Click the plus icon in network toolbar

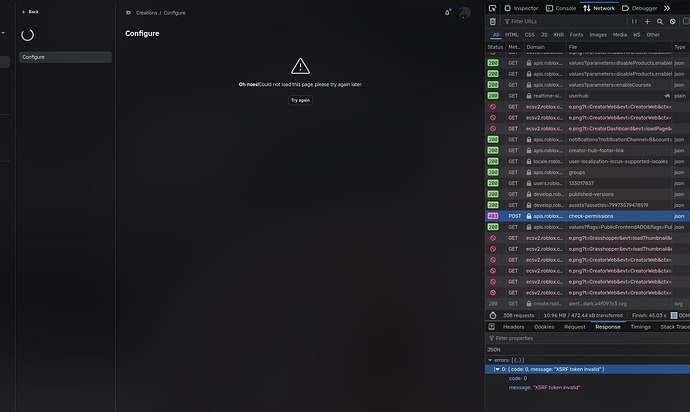point(646,21)
